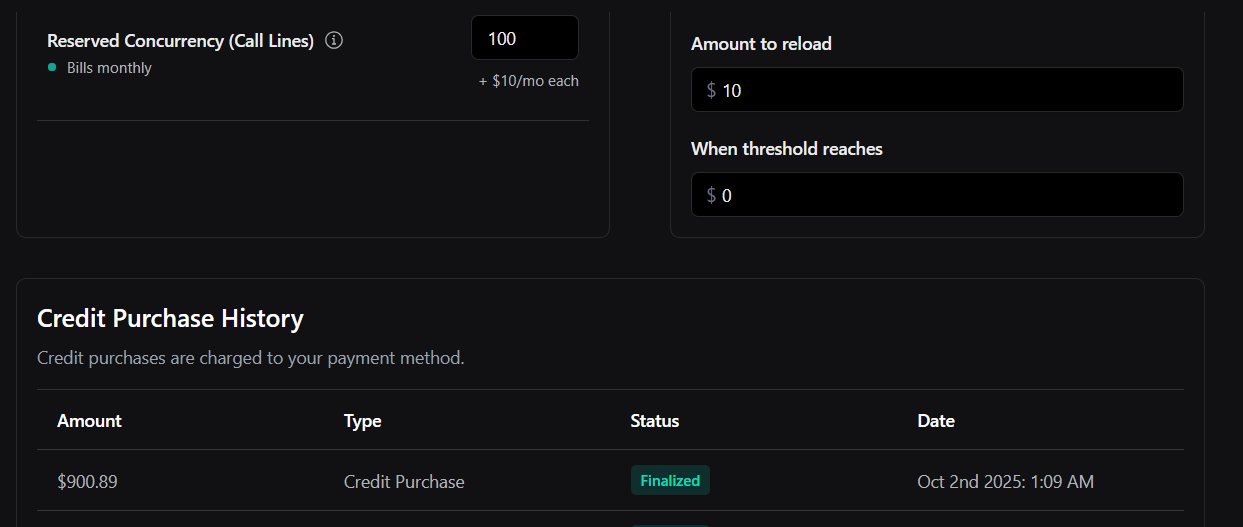Screen dimensions: 1243x527
Task: Click the Date column header
Action: [935, 421]
